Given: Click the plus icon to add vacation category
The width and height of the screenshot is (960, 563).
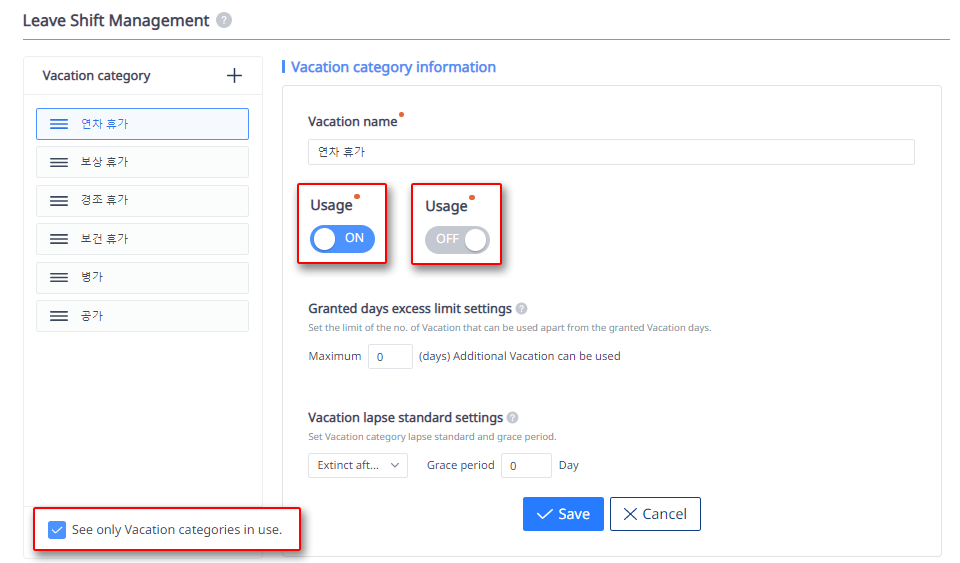Looking at the screenshot, I should point(234,76).
